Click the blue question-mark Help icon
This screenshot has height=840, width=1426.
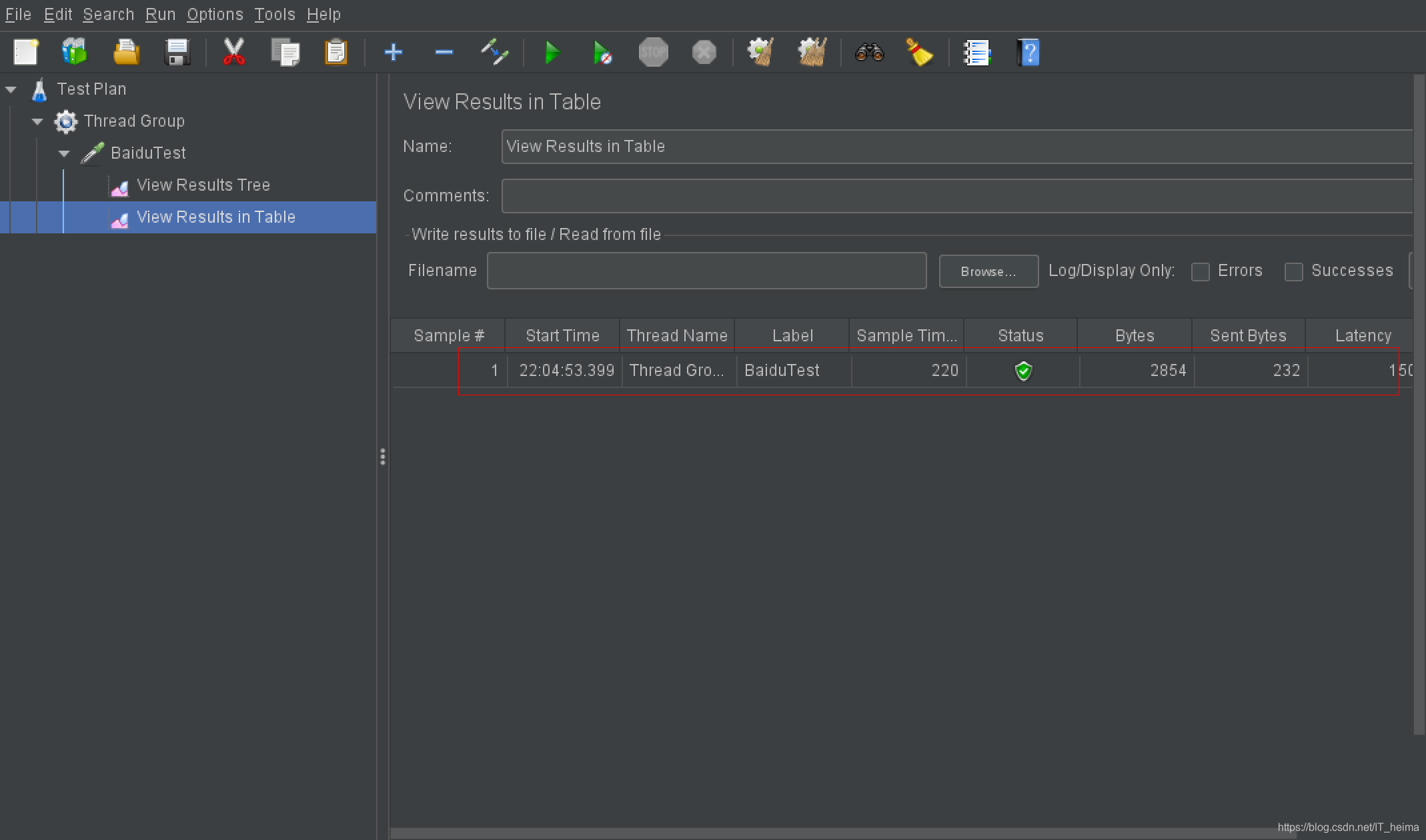pyautogui.click(x=1028, y=53)
